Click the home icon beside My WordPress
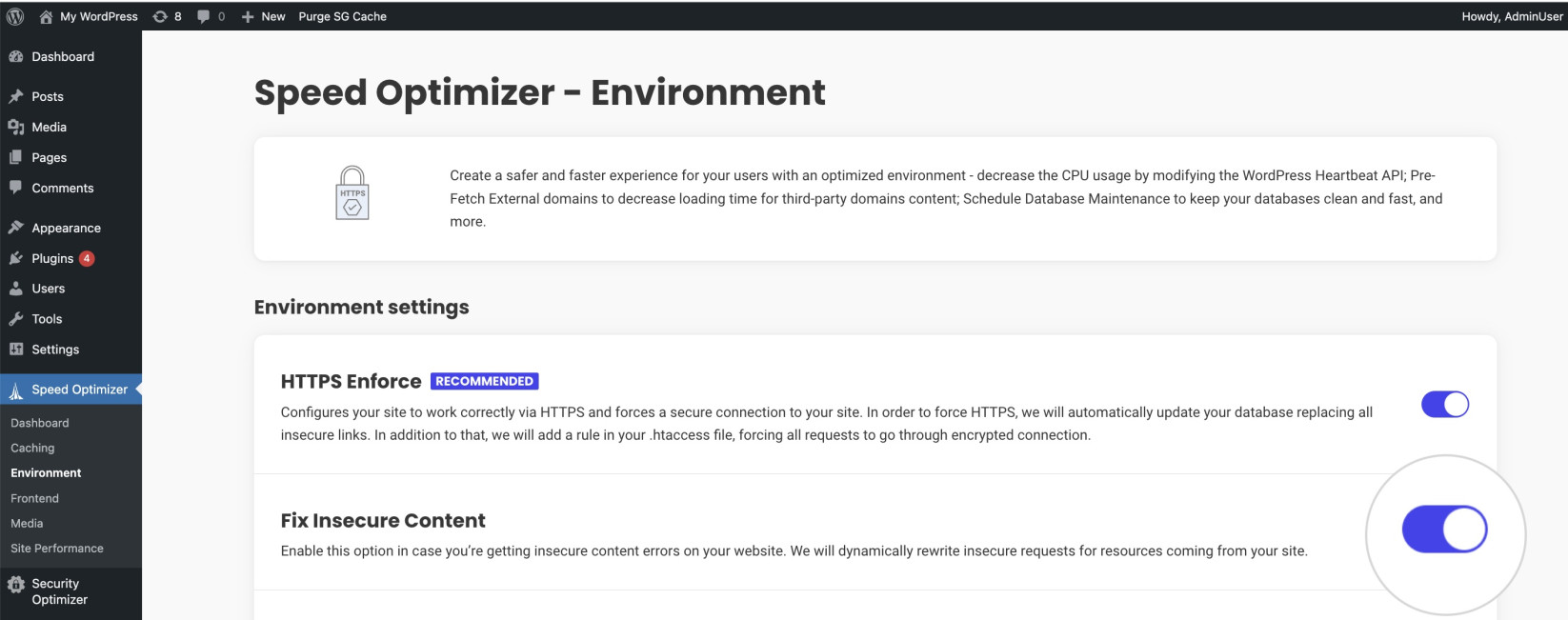This screenshot has height=620, width=1568. coord(46,16)
